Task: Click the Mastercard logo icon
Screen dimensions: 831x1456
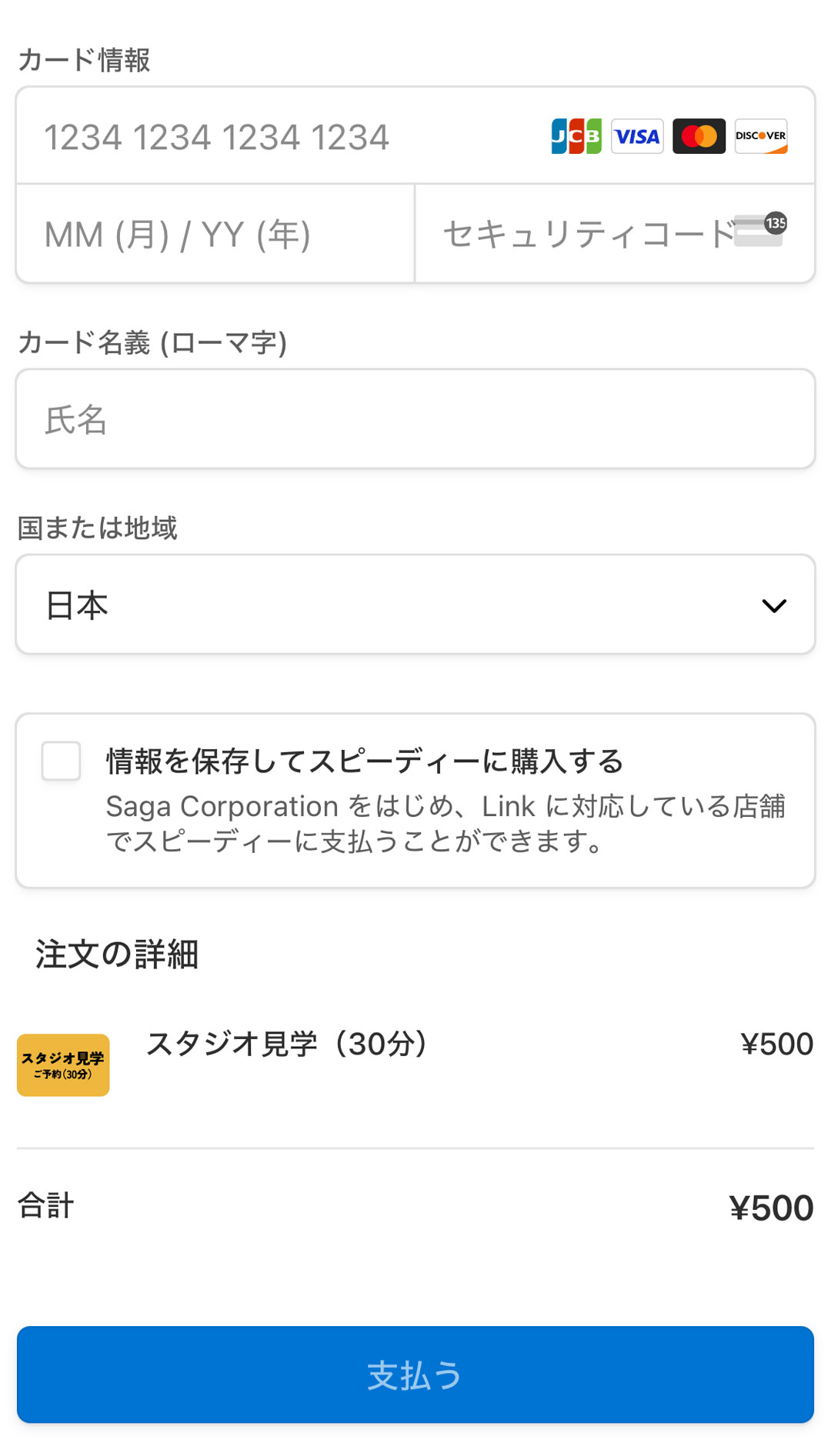Action: 699,136
